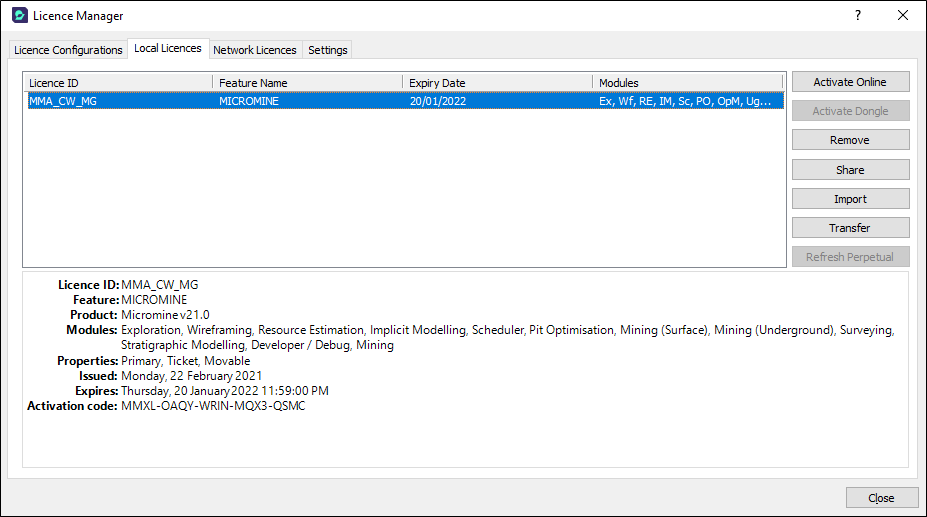This screenshot has width=927, height=517.
Task: Click the MICROMINE feature name cell
Action: click(x=249, y=101)
